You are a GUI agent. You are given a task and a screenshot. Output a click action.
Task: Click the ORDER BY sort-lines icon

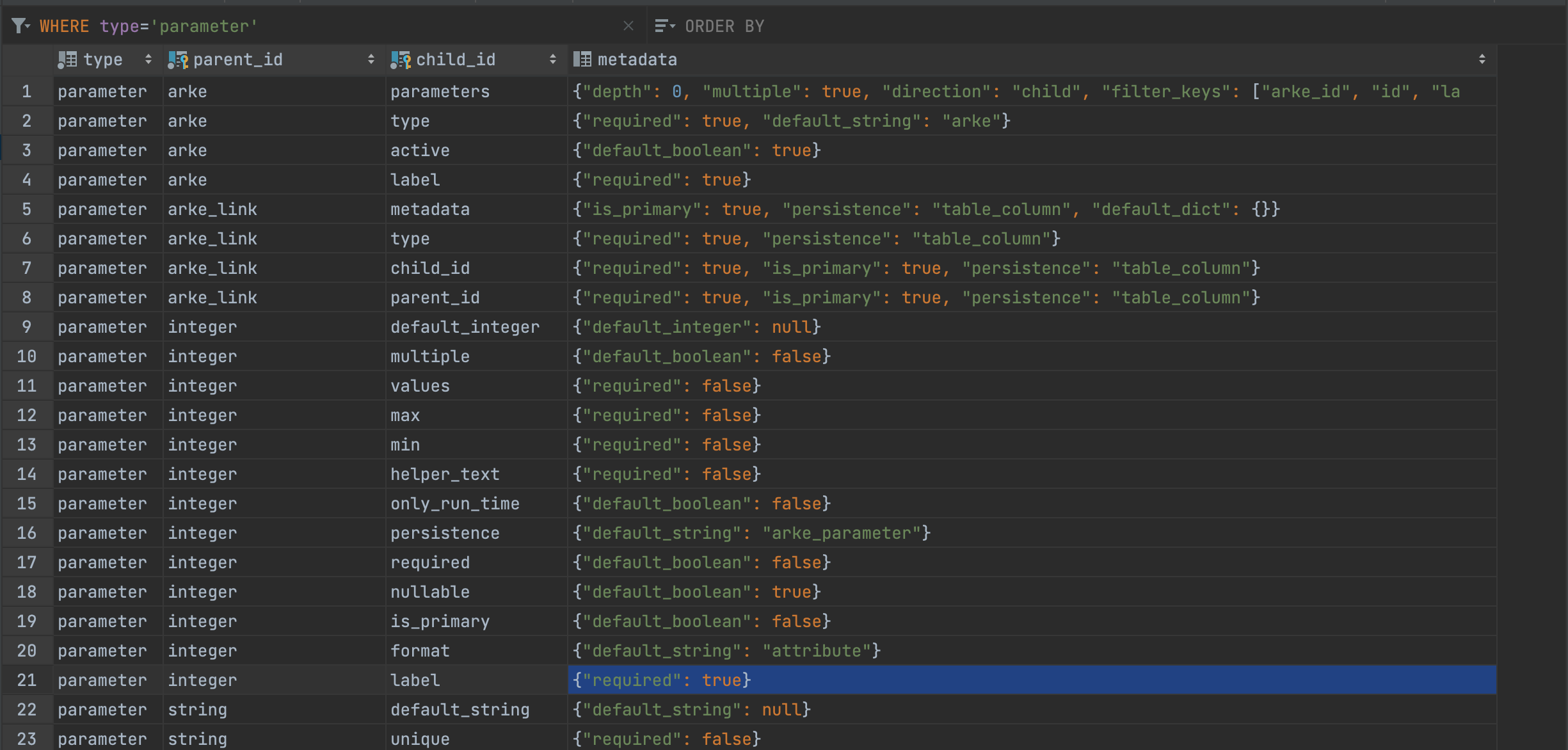[x=662, y=26]
